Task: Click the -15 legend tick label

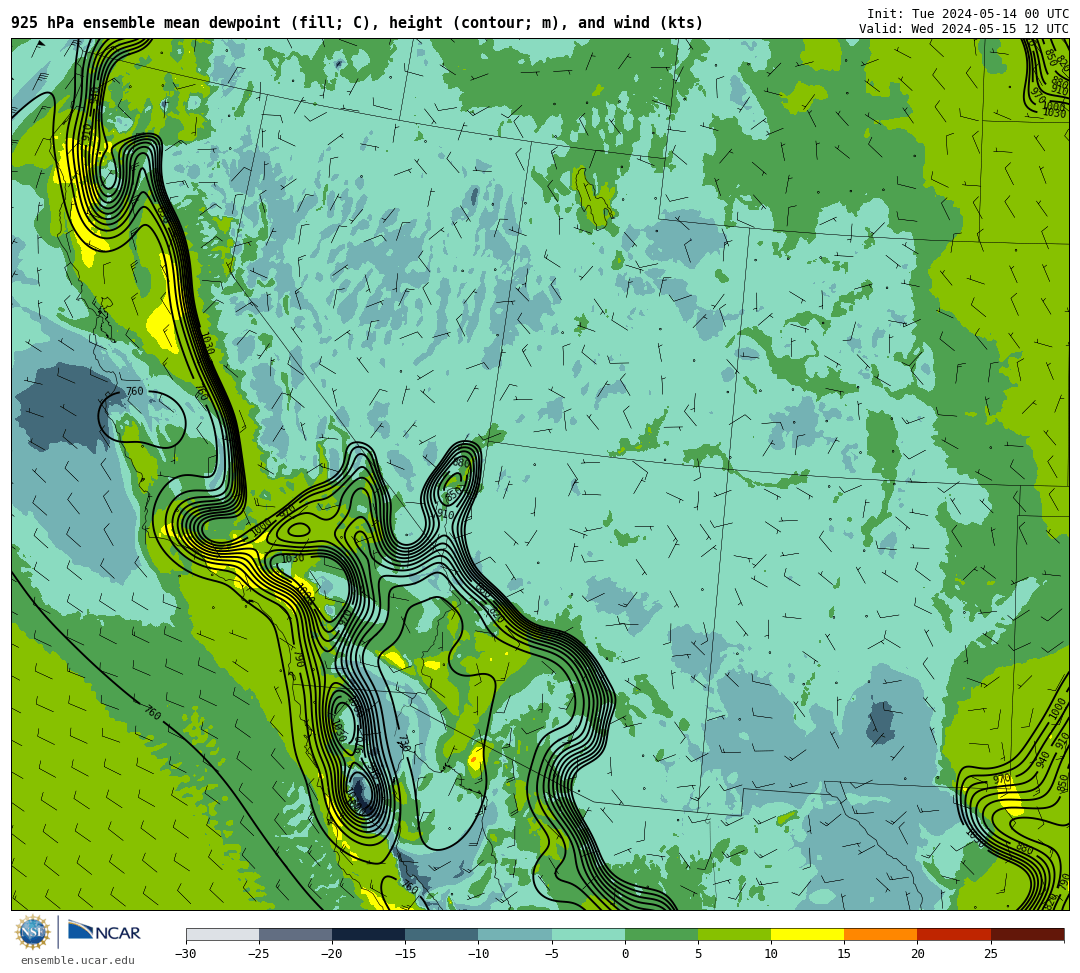Action: [x=405, y=954]
